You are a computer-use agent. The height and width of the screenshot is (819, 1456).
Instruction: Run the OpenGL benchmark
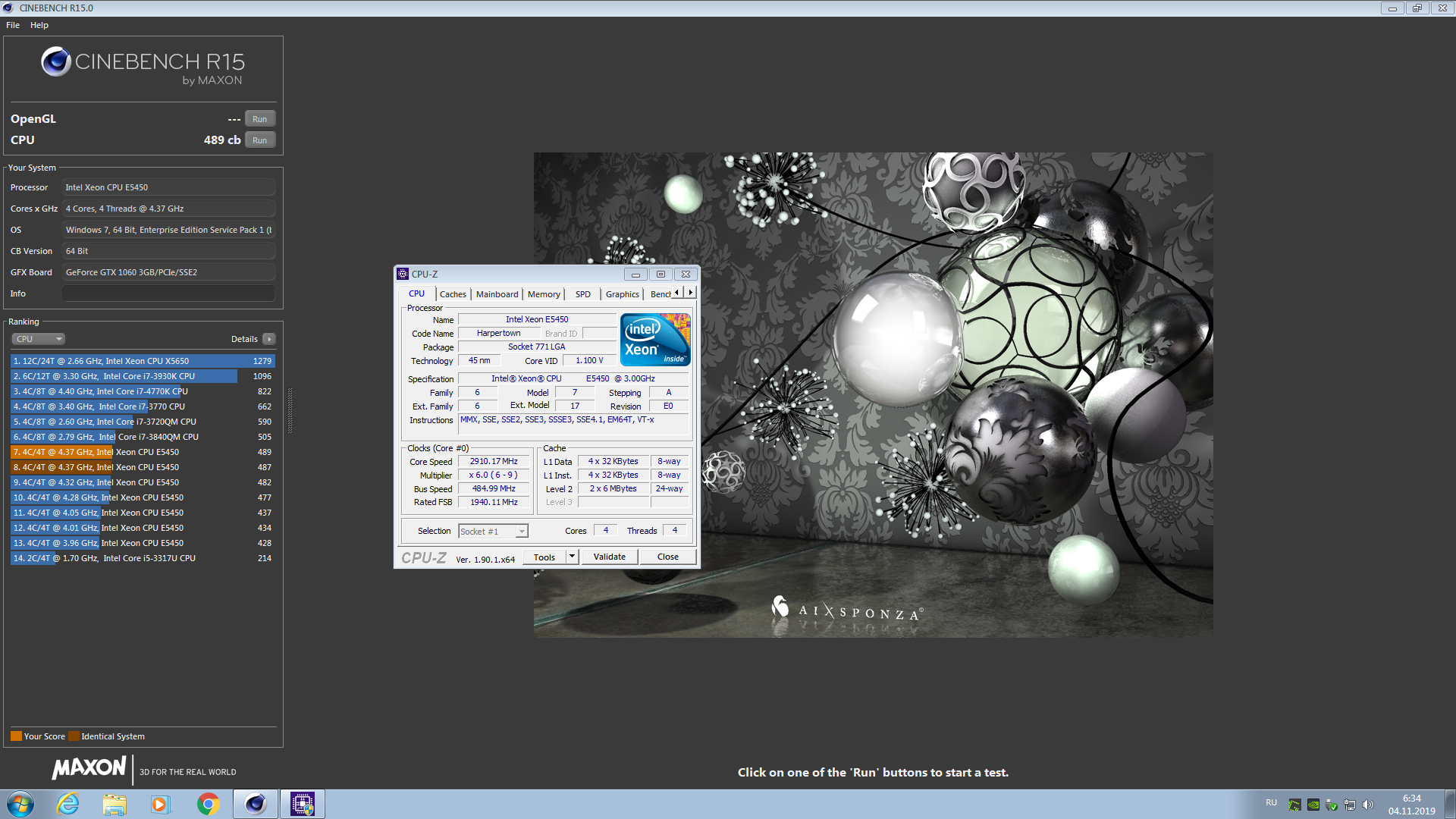click(259, 119)
